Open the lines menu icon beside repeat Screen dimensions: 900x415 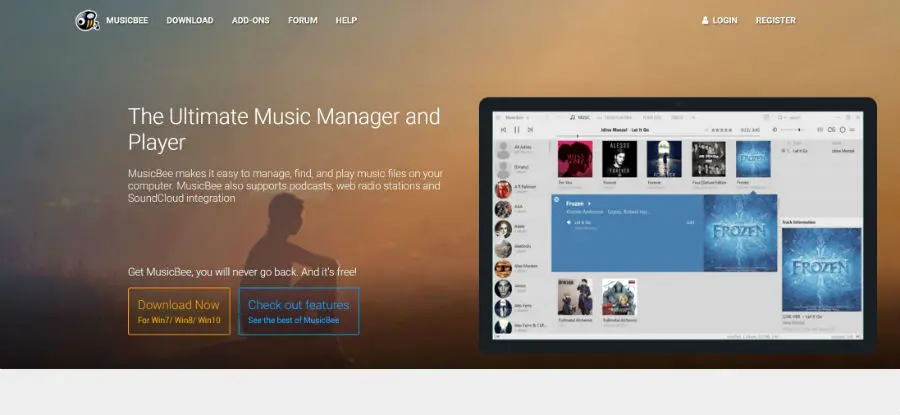pyautogui.click(x=852, y=130)
